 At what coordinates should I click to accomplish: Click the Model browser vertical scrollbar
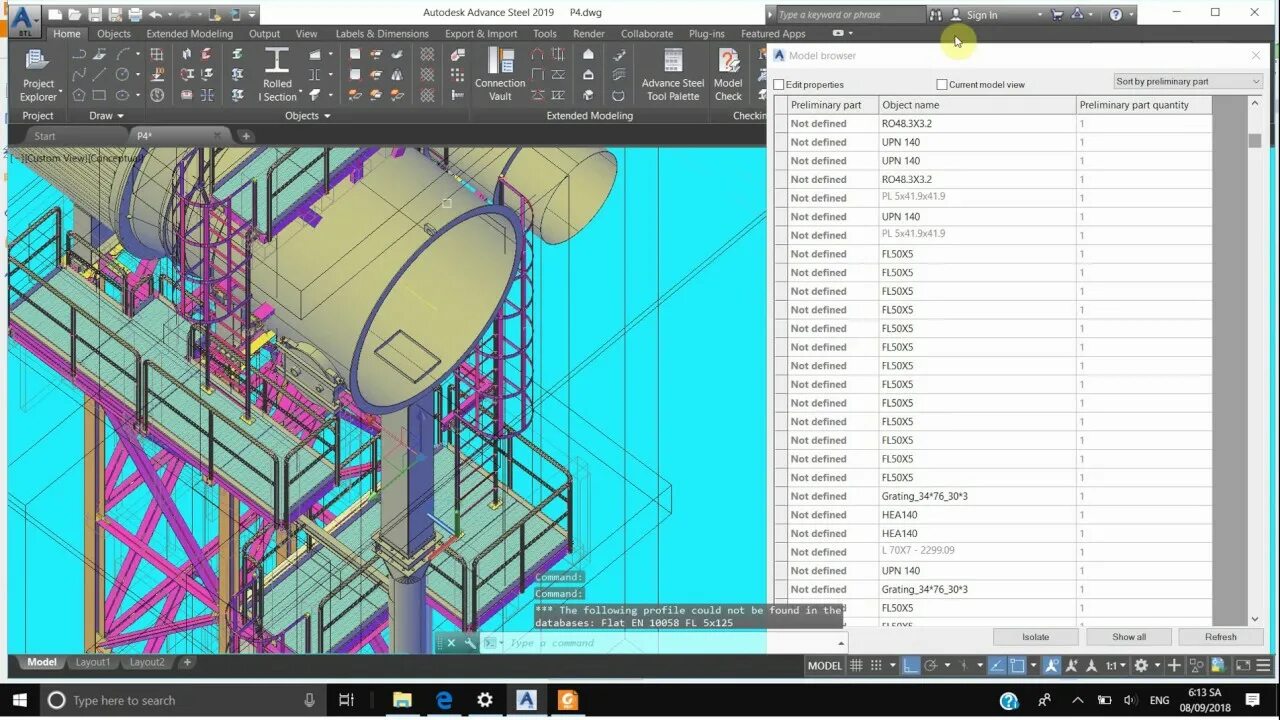point(1255,361)
